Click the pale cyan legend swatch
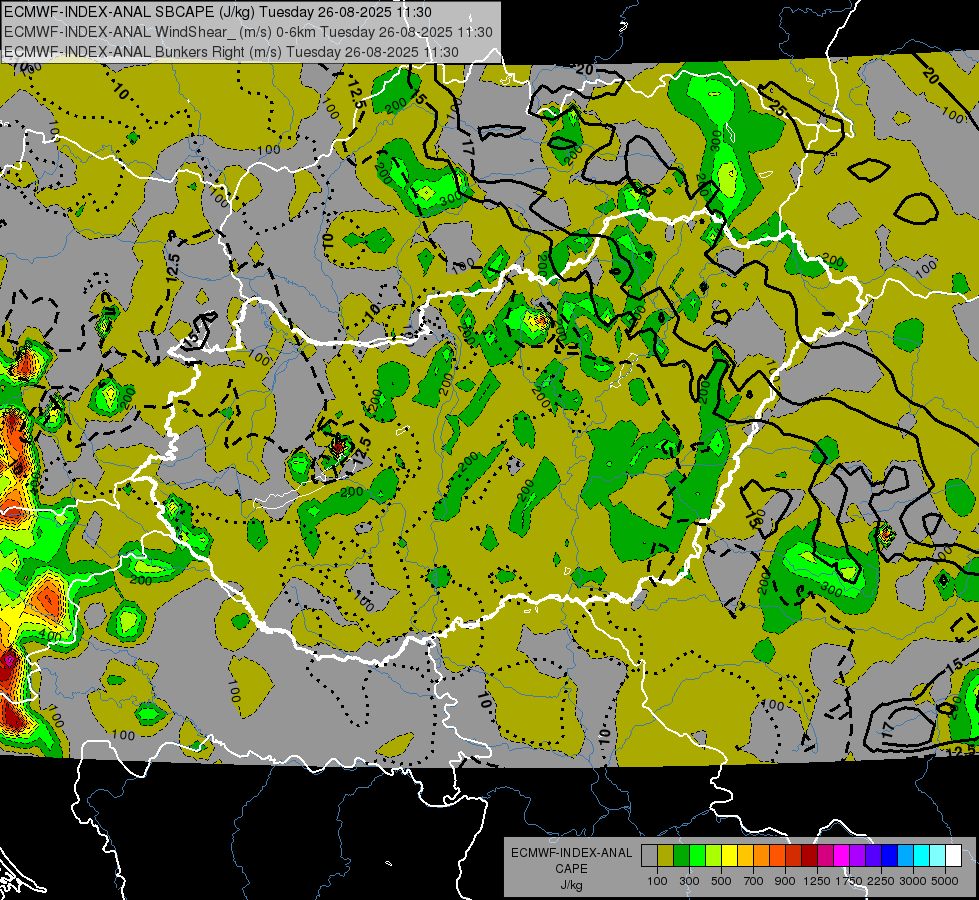This screenshot has height=900, width=979. click(x=937, y=856)
